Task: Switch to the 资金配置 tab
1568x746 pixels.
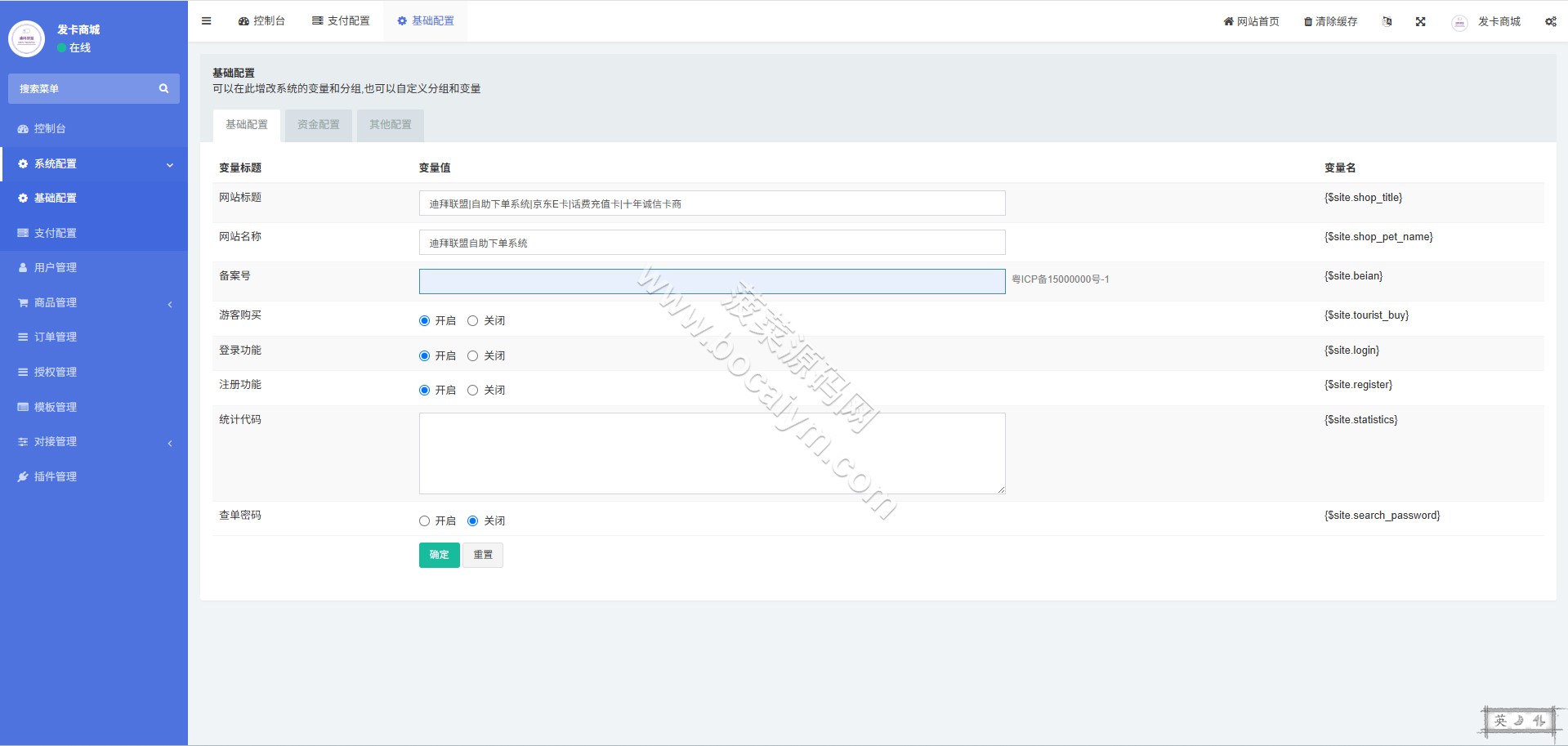Action: (319, 125)
